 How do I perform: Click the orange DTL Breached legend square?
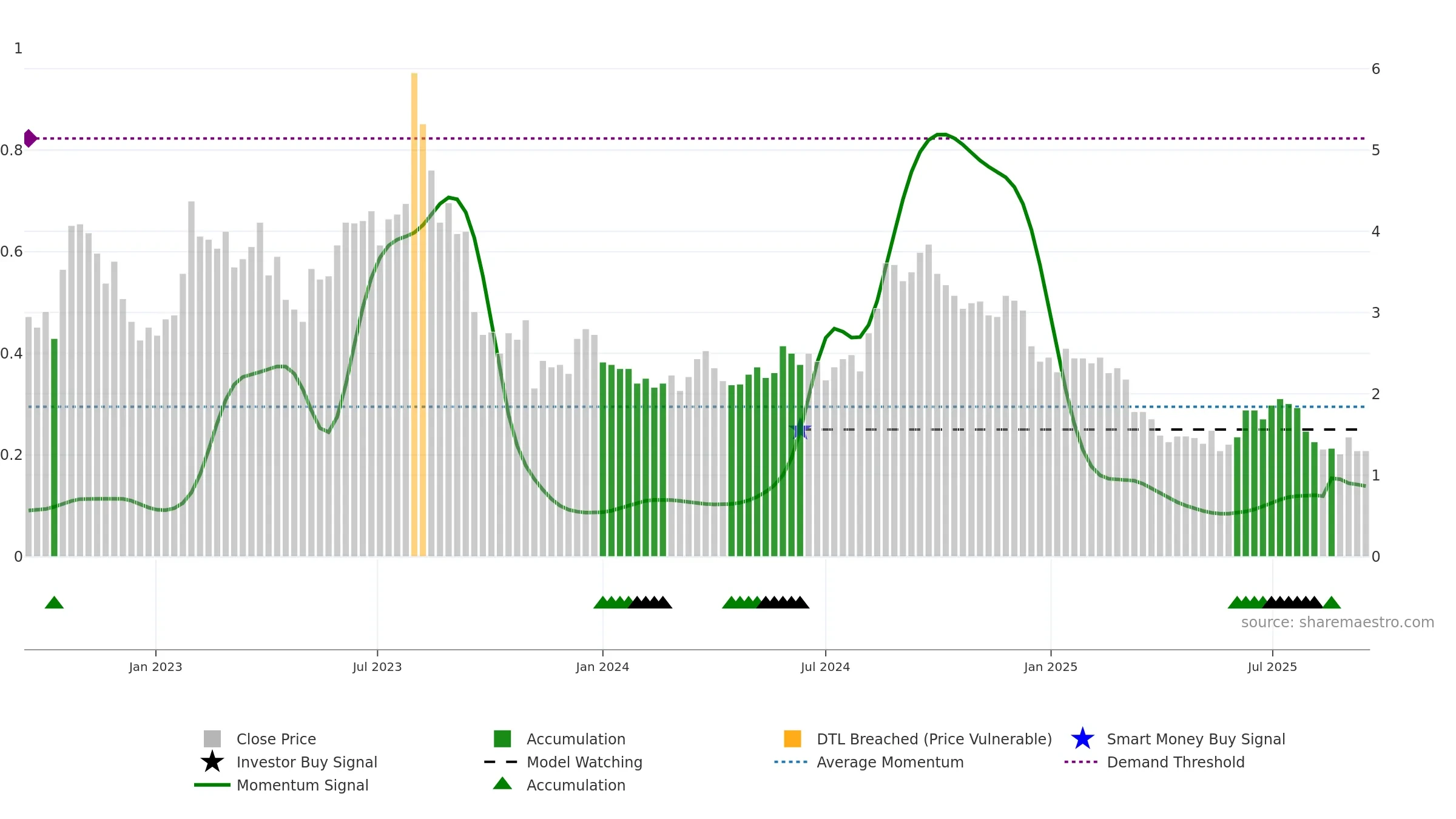[x=792, y=739]
